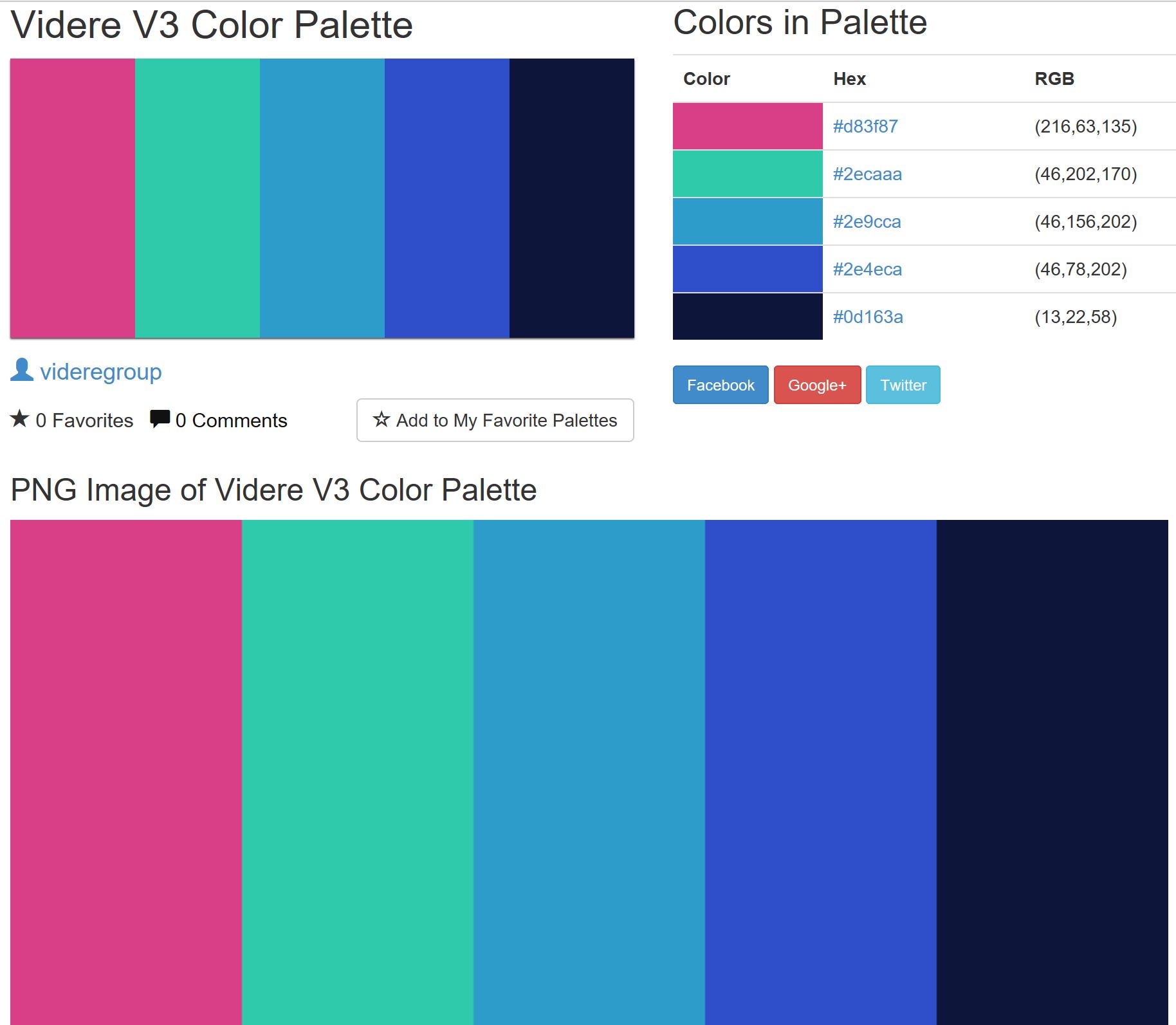
Task: Add palette to My Favorite Palettes
Action: [495, 420]
